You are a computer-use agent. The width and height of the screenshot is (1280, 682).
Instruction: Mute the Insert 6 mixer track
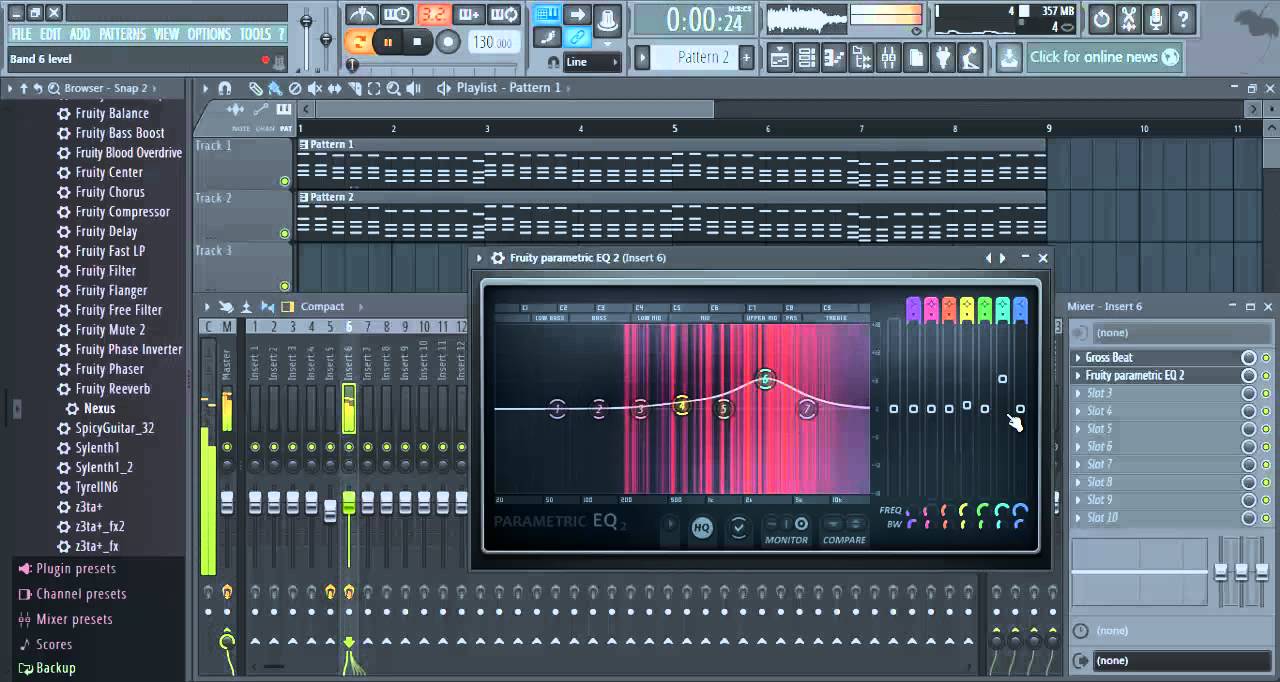pyautogui.click(x=349, y=447)
